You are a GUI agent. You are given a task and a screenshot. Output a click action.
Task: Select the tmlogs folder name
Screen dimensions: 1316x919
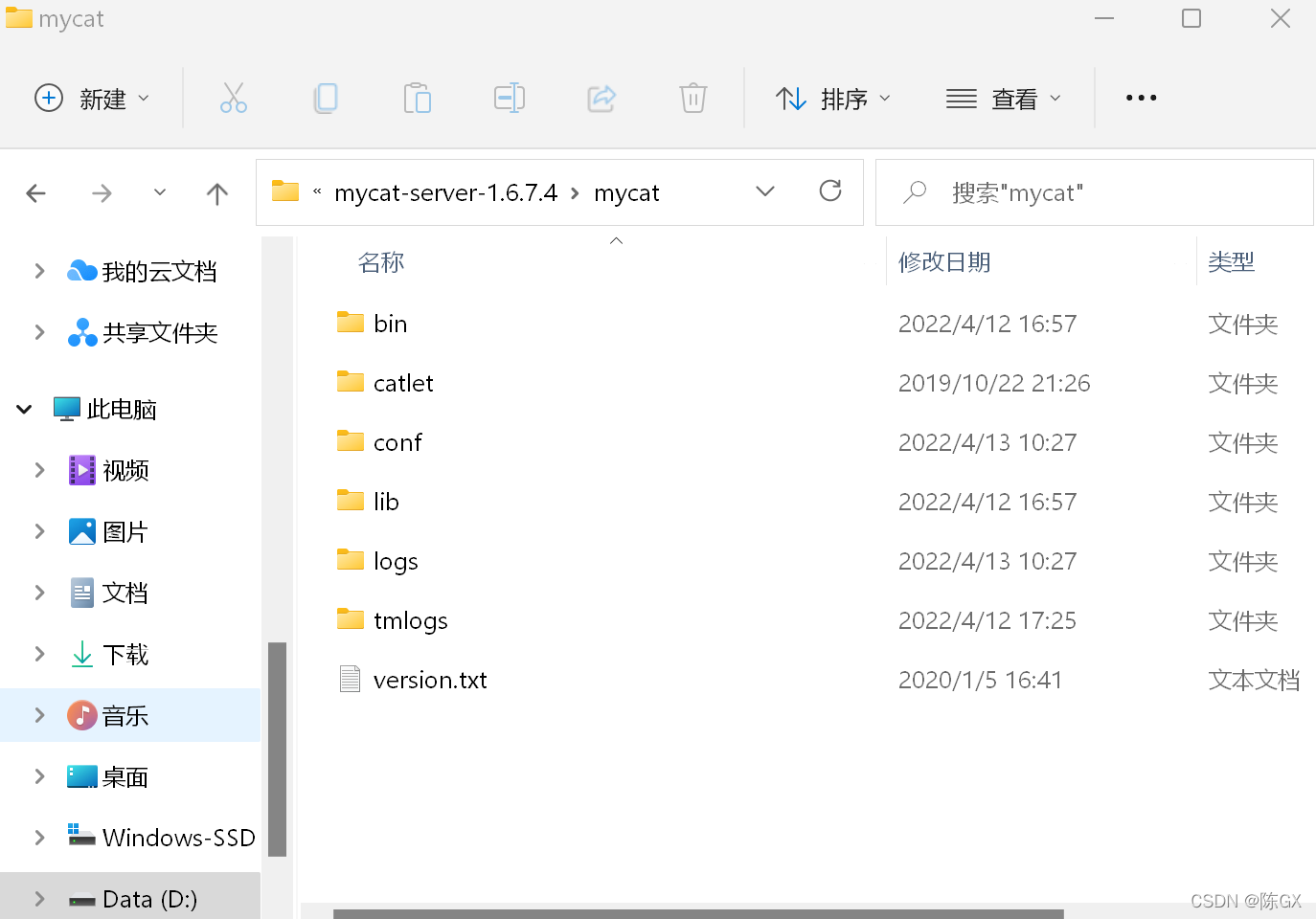411,621
